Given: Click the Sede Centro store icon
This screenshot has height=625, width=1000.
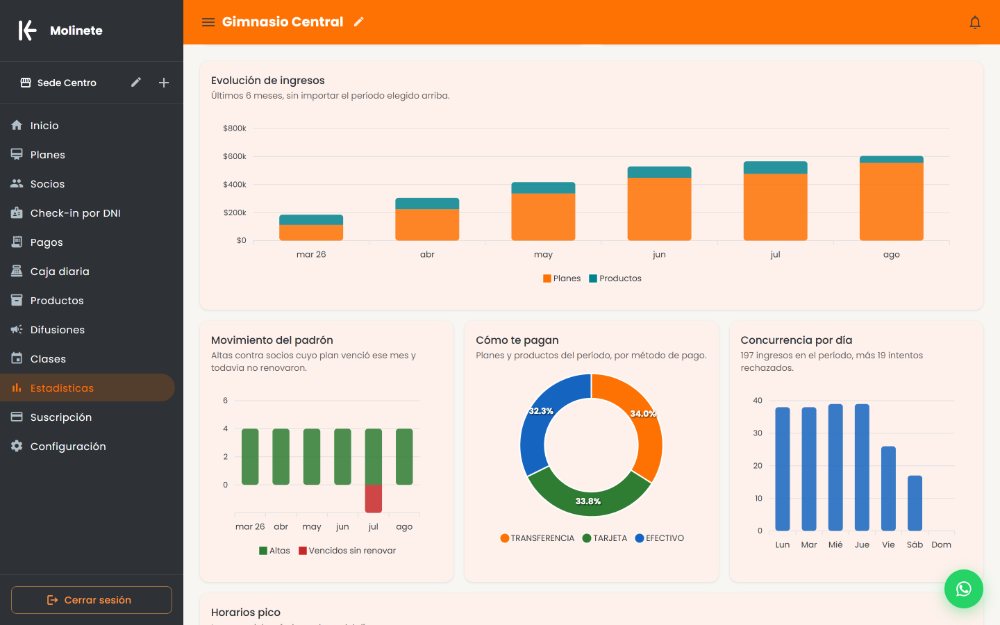Looking at the screenshot, I should pos(26,82).
